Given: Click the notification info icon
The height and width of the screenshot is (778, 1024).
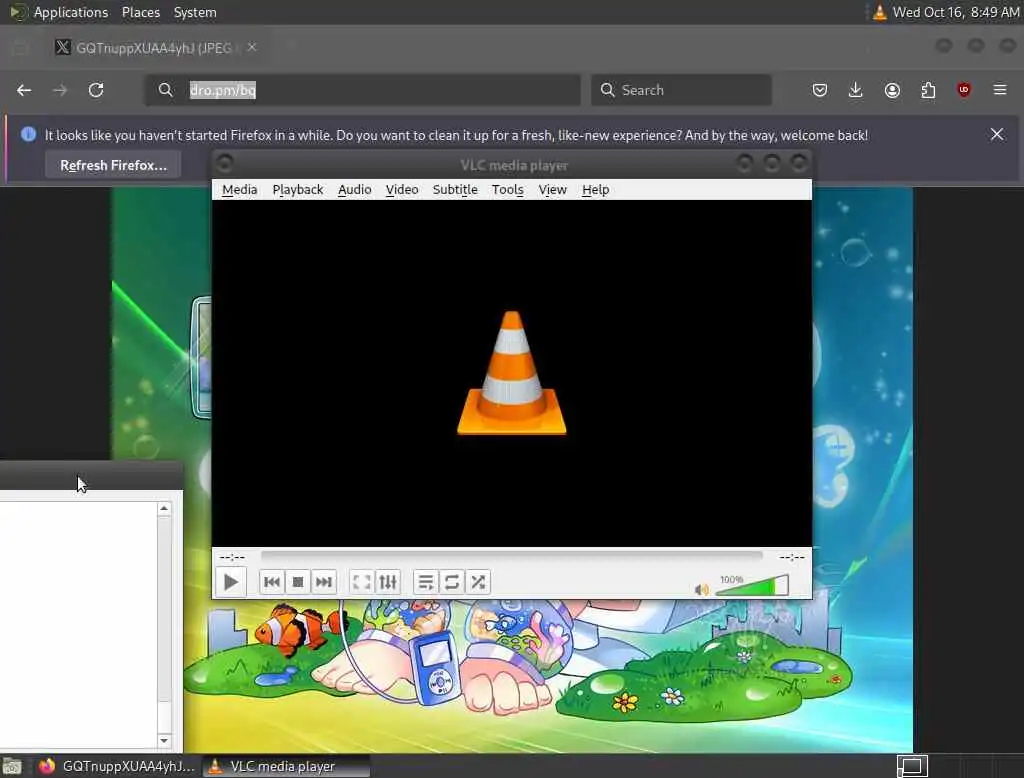Looking at the screenshot, I should coord(28,135).
